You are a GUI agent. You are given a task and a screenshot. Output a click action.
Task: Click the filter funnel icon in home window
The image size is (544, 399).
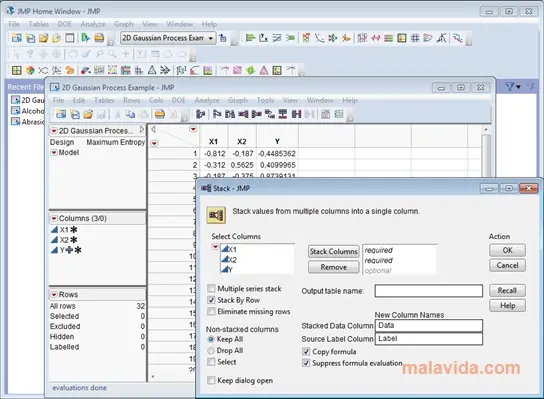(510, 86)
